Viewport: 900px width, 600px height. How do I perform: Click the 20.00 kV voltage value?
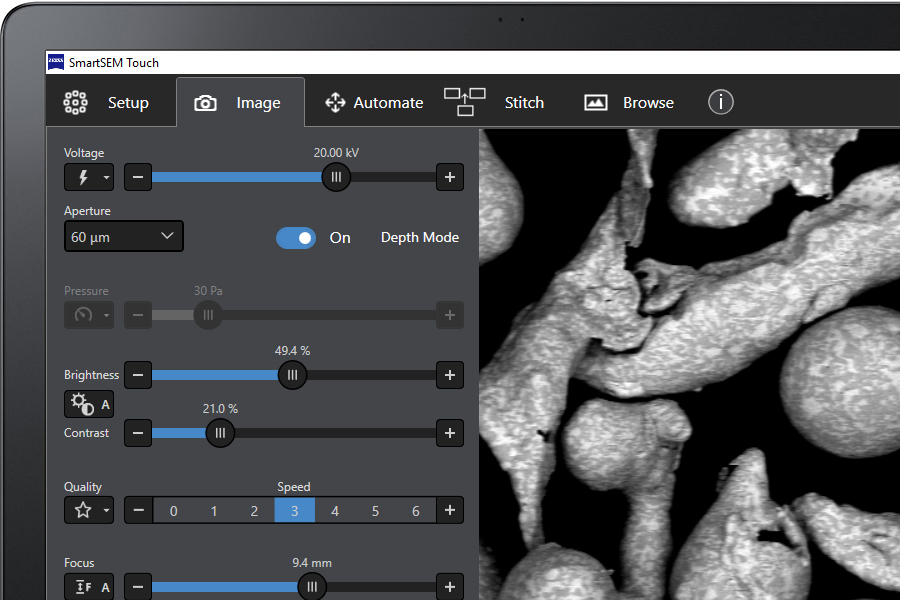point(336,153)
